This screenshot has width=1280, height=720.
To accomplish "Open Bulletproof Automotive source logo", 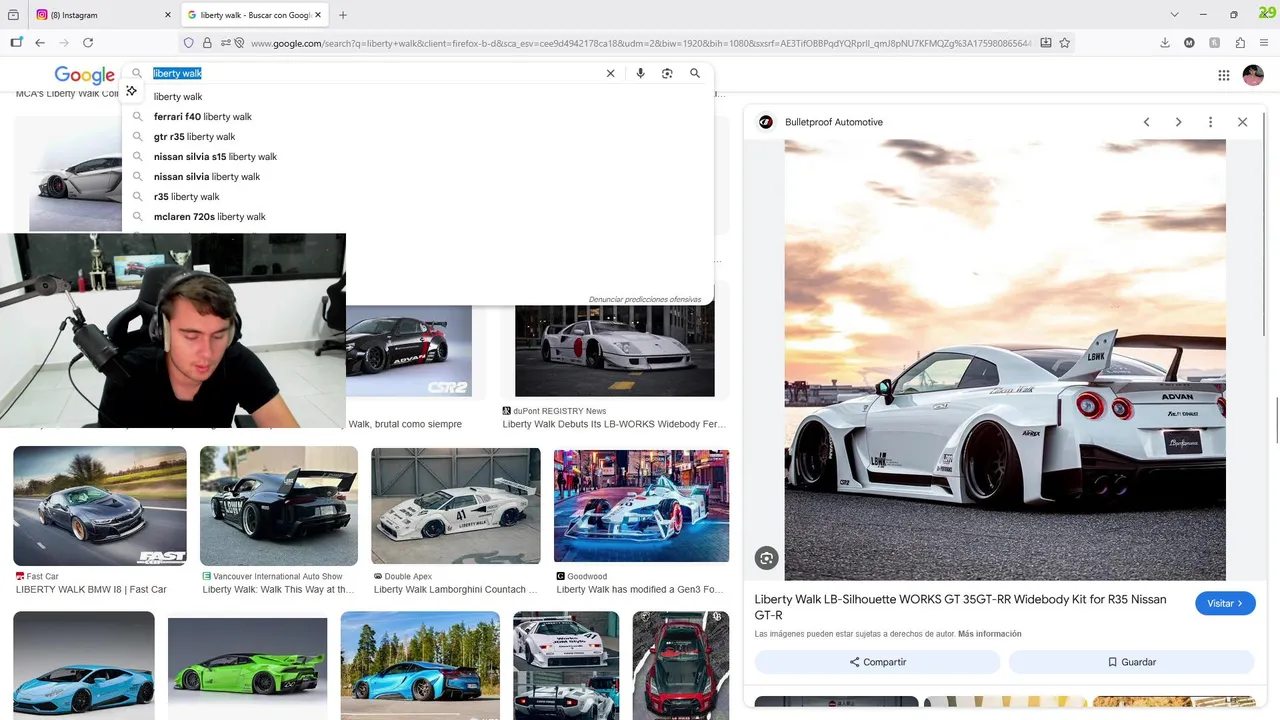I will [x=766, y=122].
